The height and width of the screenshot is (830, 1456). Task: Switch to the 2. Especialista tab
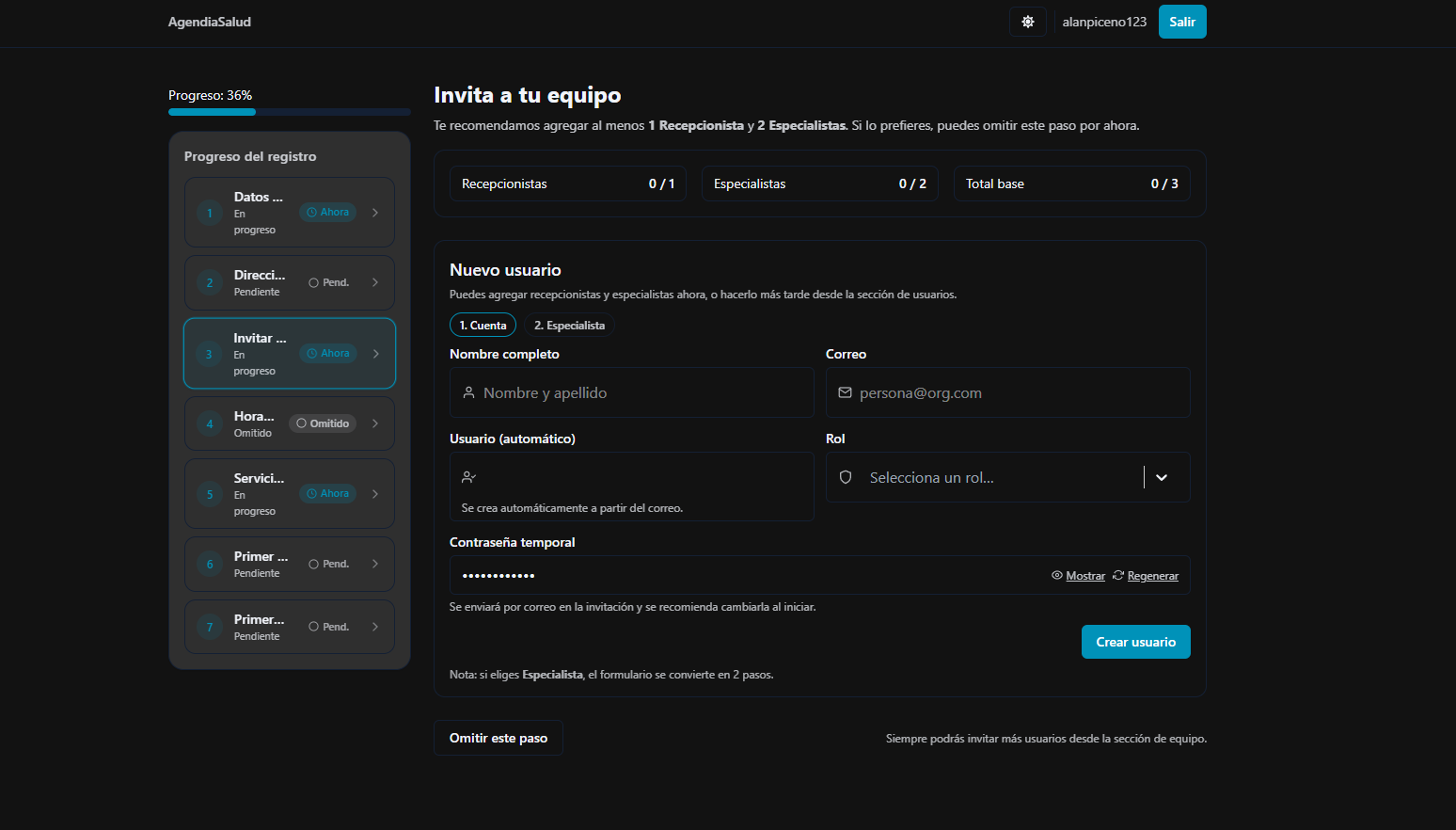coord(569,326)
